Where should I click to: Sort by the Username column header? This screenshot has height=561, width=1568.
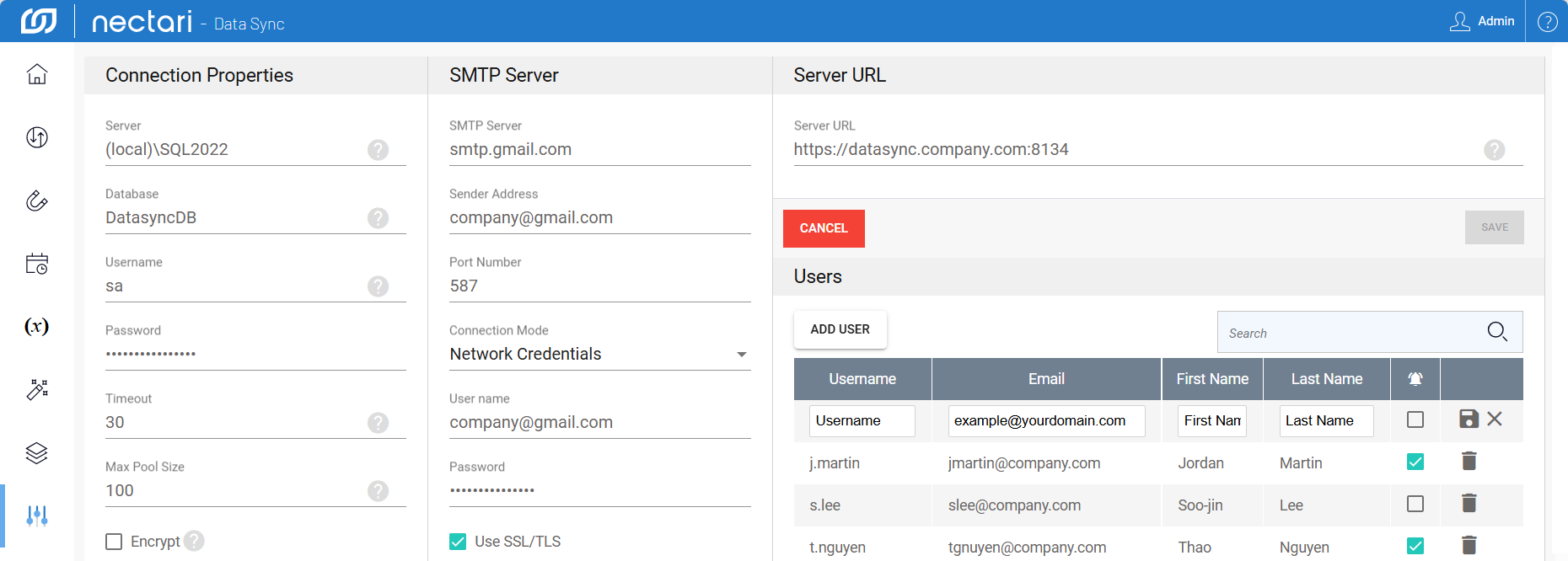pos(862,379)
